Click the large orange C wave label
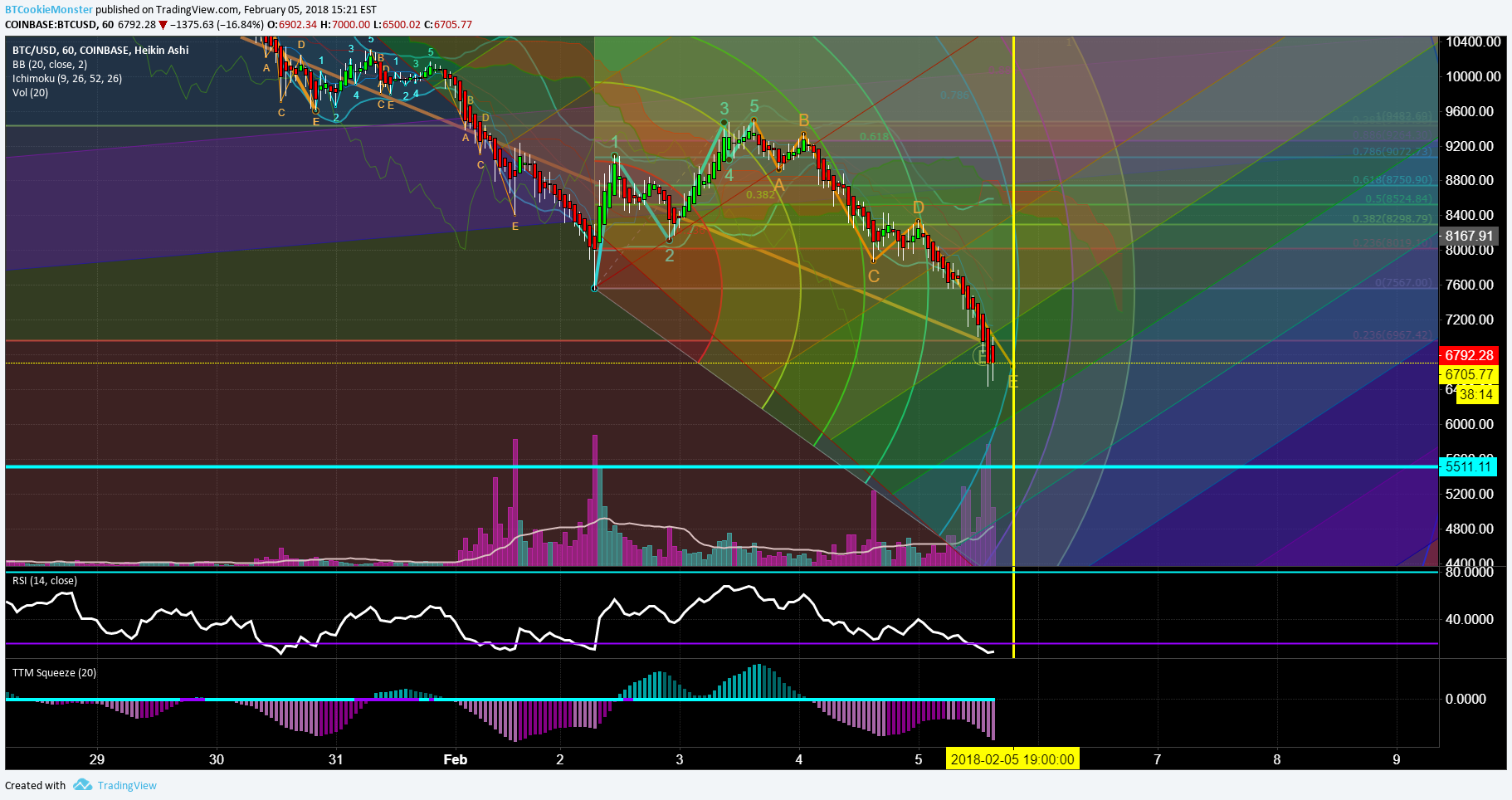Image resolution: width=1512 pixels, height=800 pixels. 874,276
